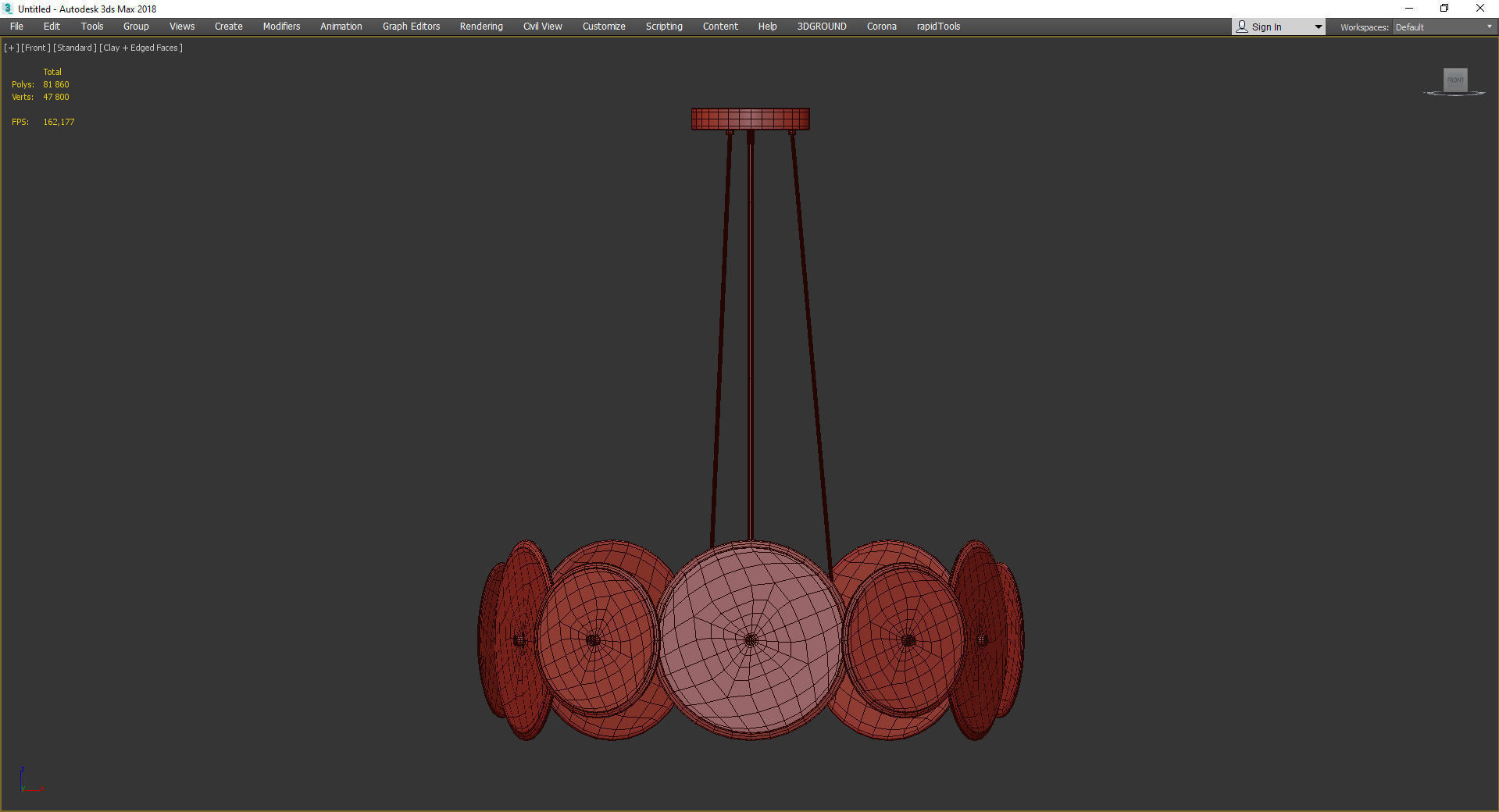Open the [Front] point-of-view viewport menu
Screen dimensions: 1499x812
tap(36, 48)
